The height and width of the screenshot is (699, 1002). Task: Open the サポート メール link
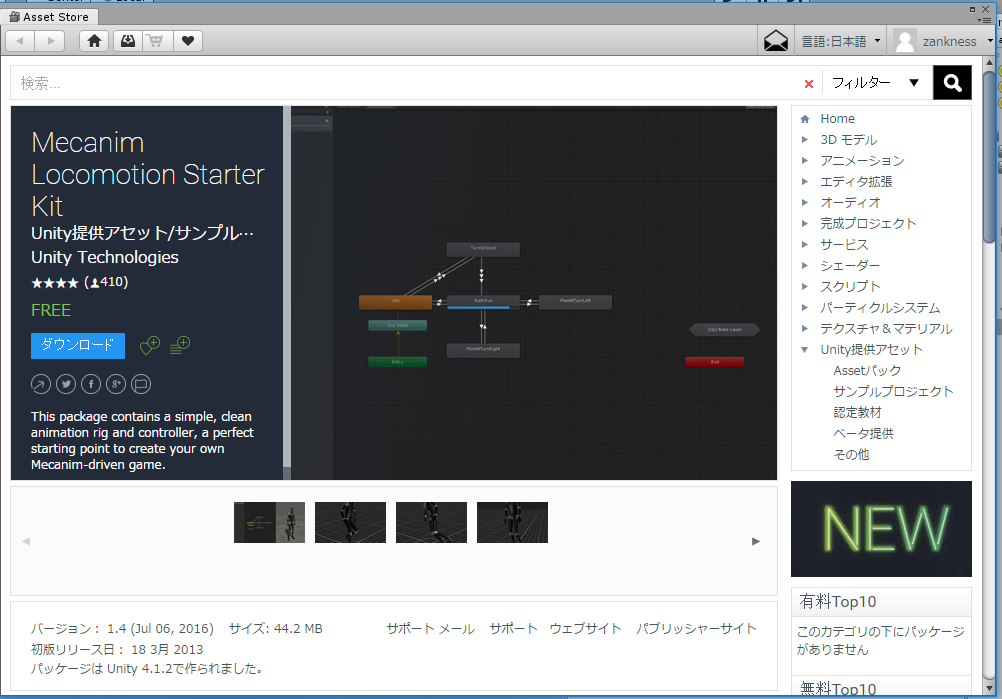tap(430, 629)
